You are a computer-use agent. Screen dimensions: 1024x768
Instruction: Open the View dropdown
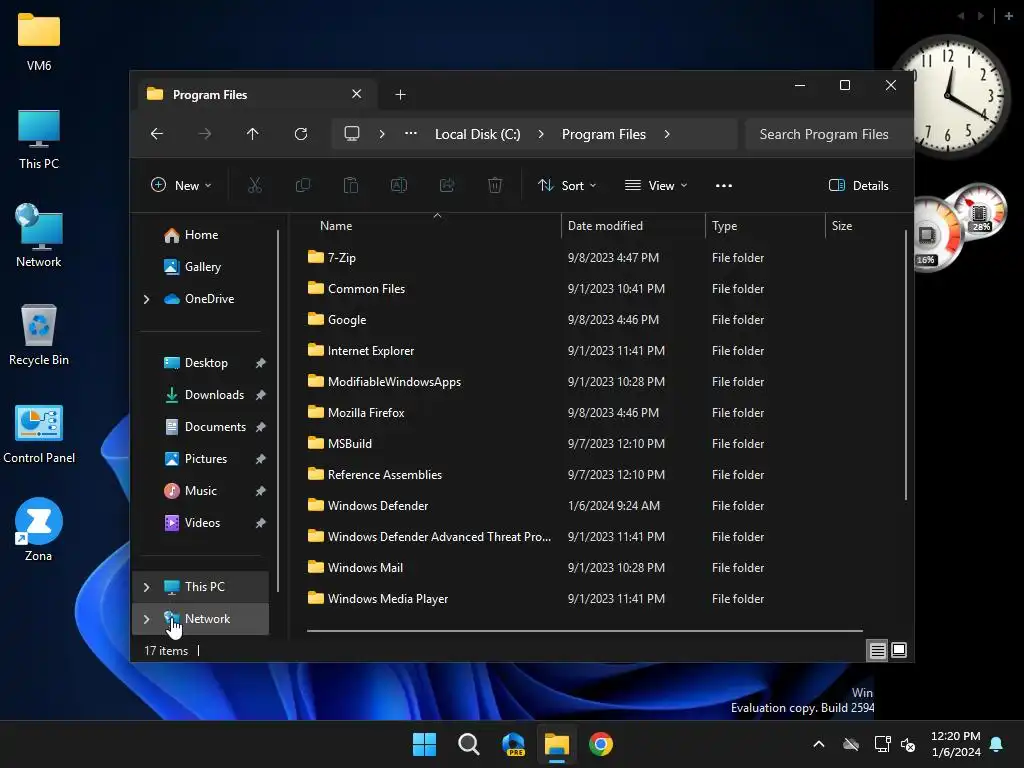click(x=656, y=185)
